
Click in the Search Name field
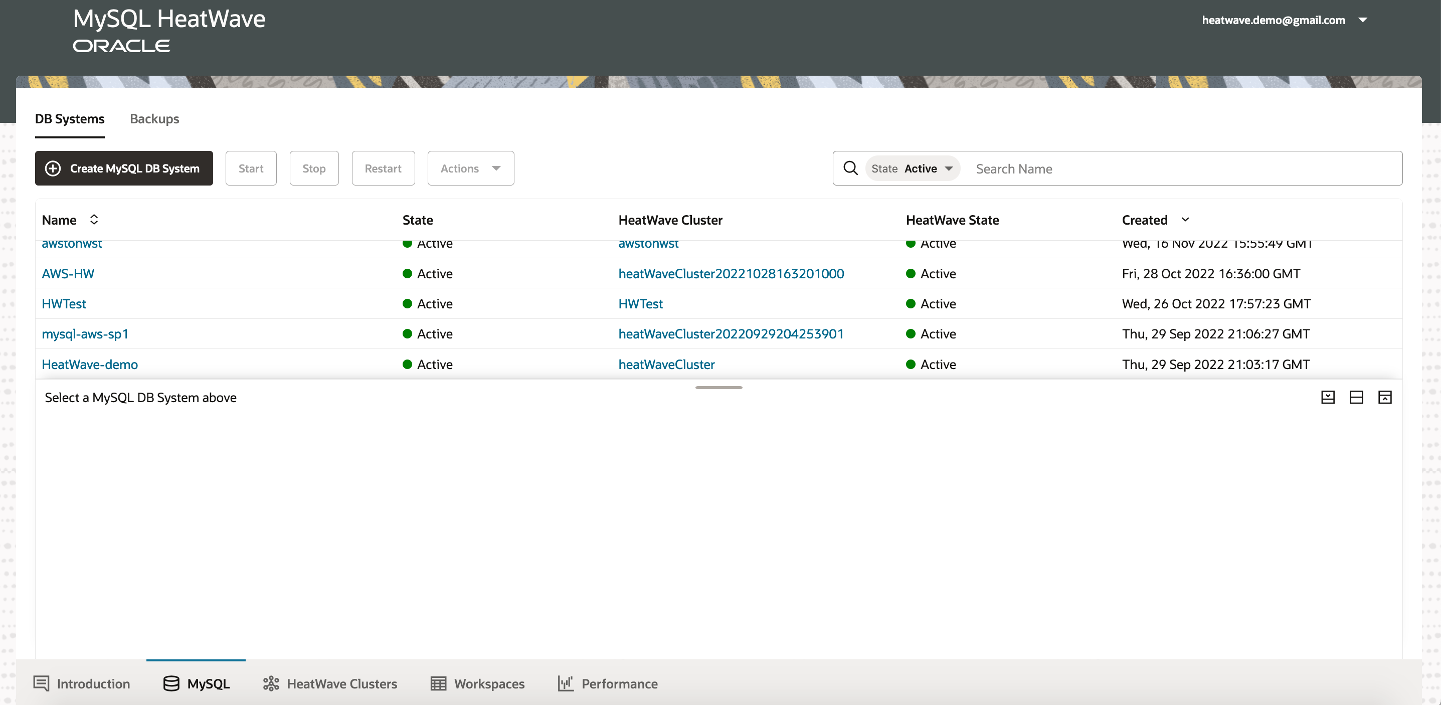pos(1180,169)
